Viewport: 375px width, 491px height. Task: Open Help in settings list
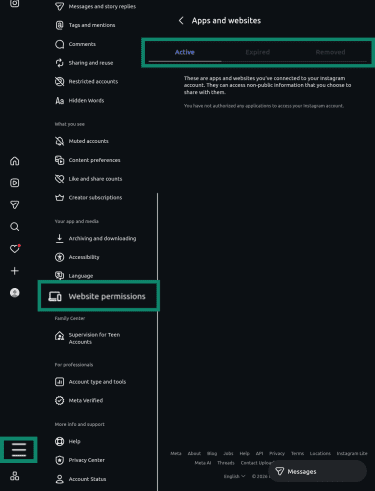click(x=68, y=441)
